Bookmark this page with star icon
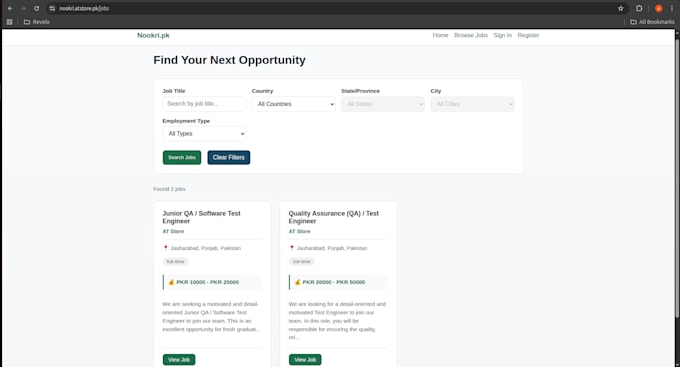680x367 pixels. [x=621, y=8]
